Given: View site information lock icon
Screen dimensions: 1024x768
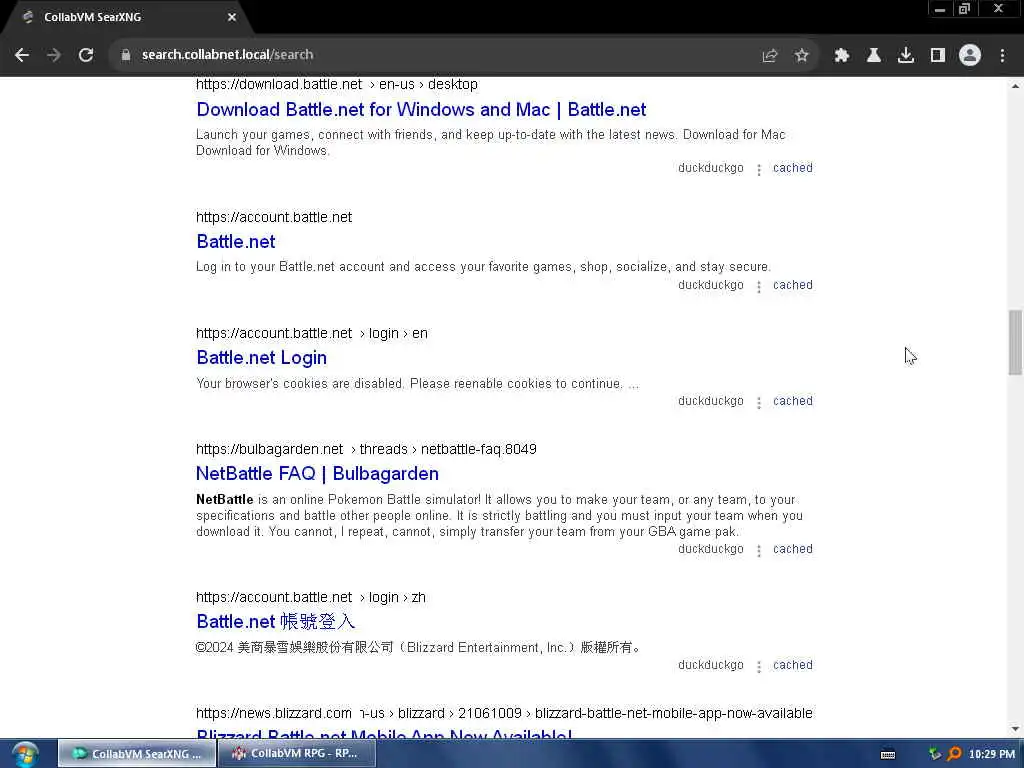Looking at the screenshot, I should [125, 55].
